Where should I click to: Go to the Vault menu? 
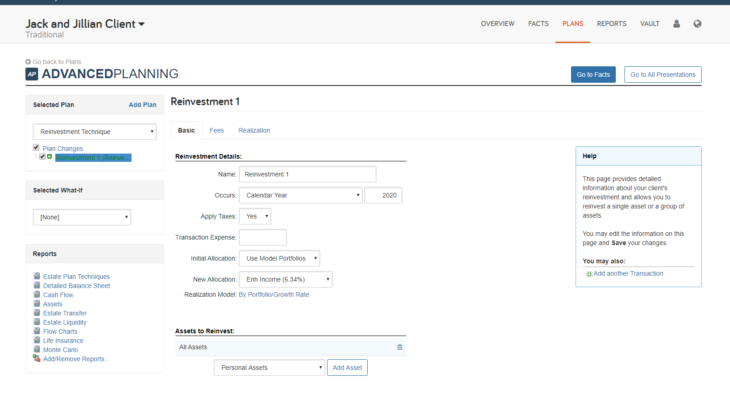[649, 24]
